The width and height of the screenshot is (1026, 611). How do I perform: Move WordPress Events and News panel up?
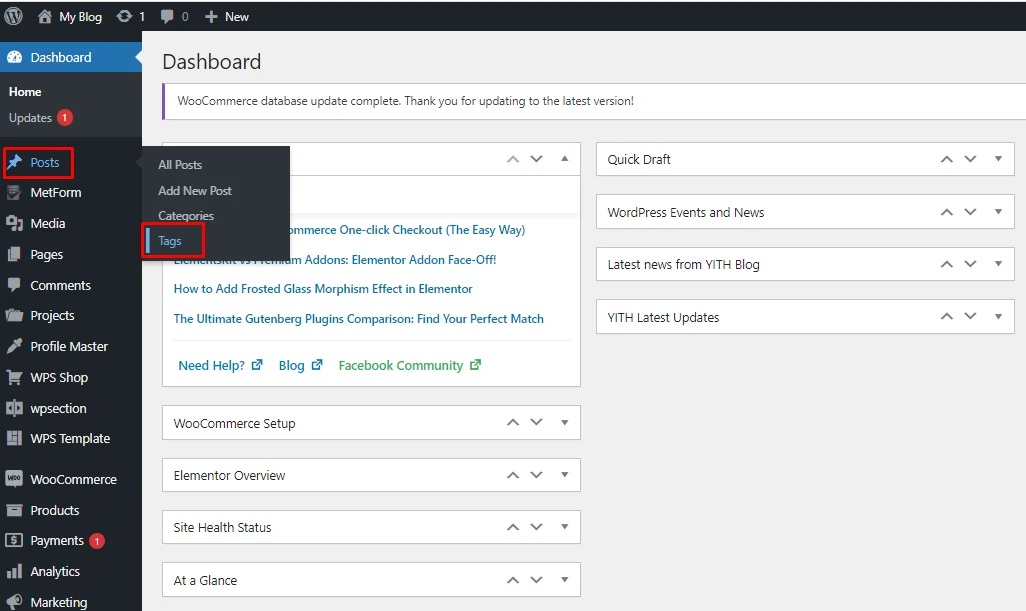click(946, 212)
